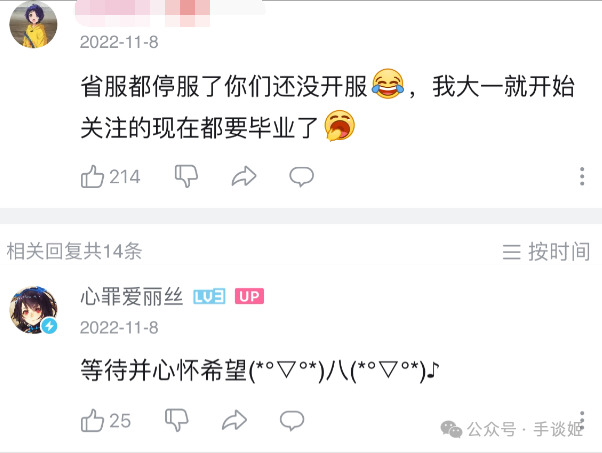Tap the 相关回复共14条 header
Screen dimensions: 602x453
click(x=74, y=251)
